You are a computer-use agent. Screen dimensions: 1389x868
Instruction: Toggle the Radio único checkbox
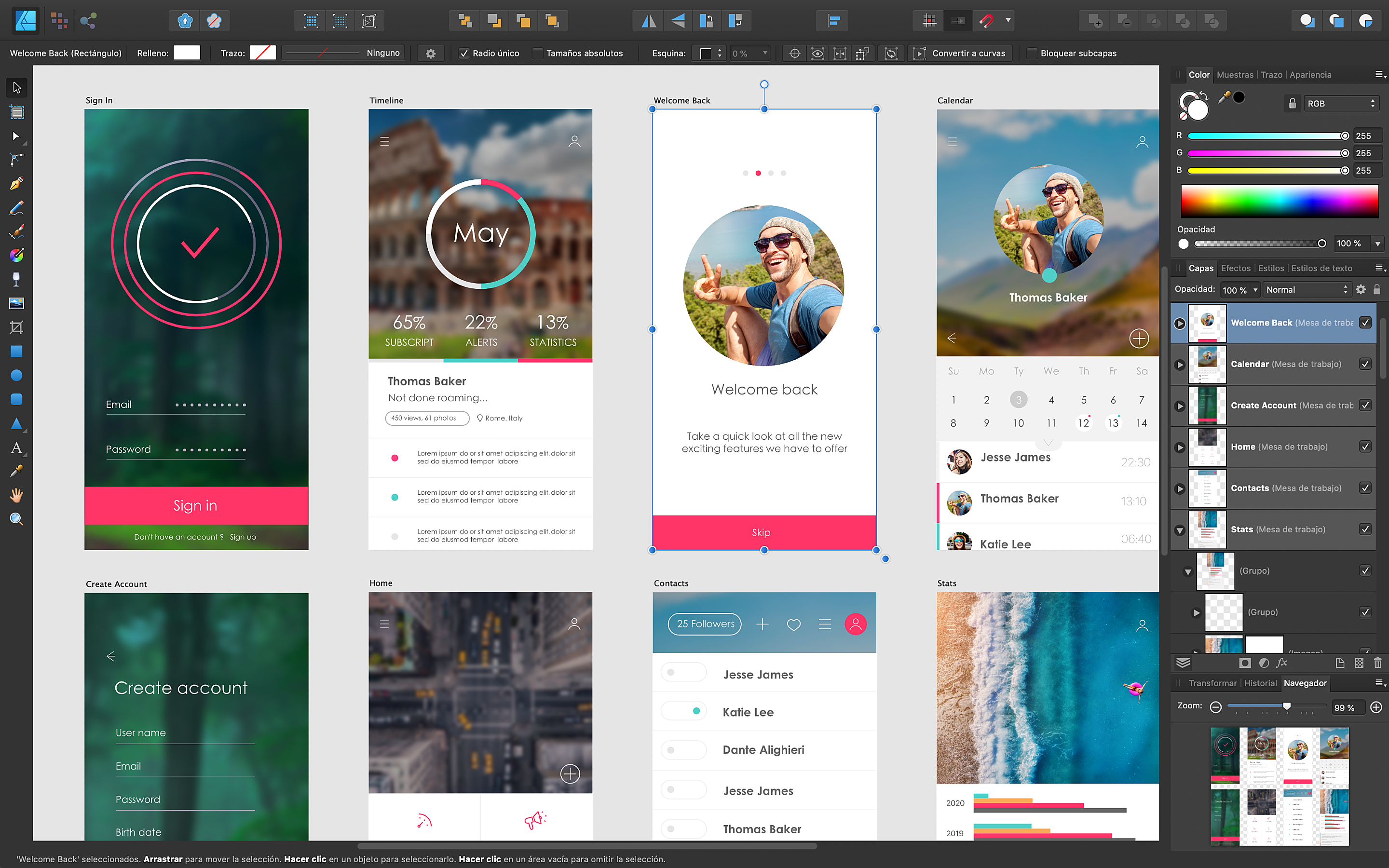tap(464, 54)
